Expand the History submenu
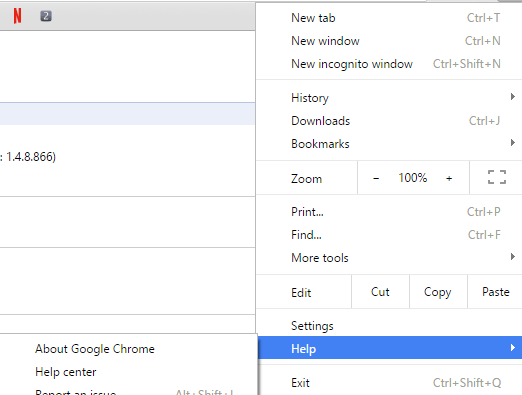522x395 pixels. point(389,98)
